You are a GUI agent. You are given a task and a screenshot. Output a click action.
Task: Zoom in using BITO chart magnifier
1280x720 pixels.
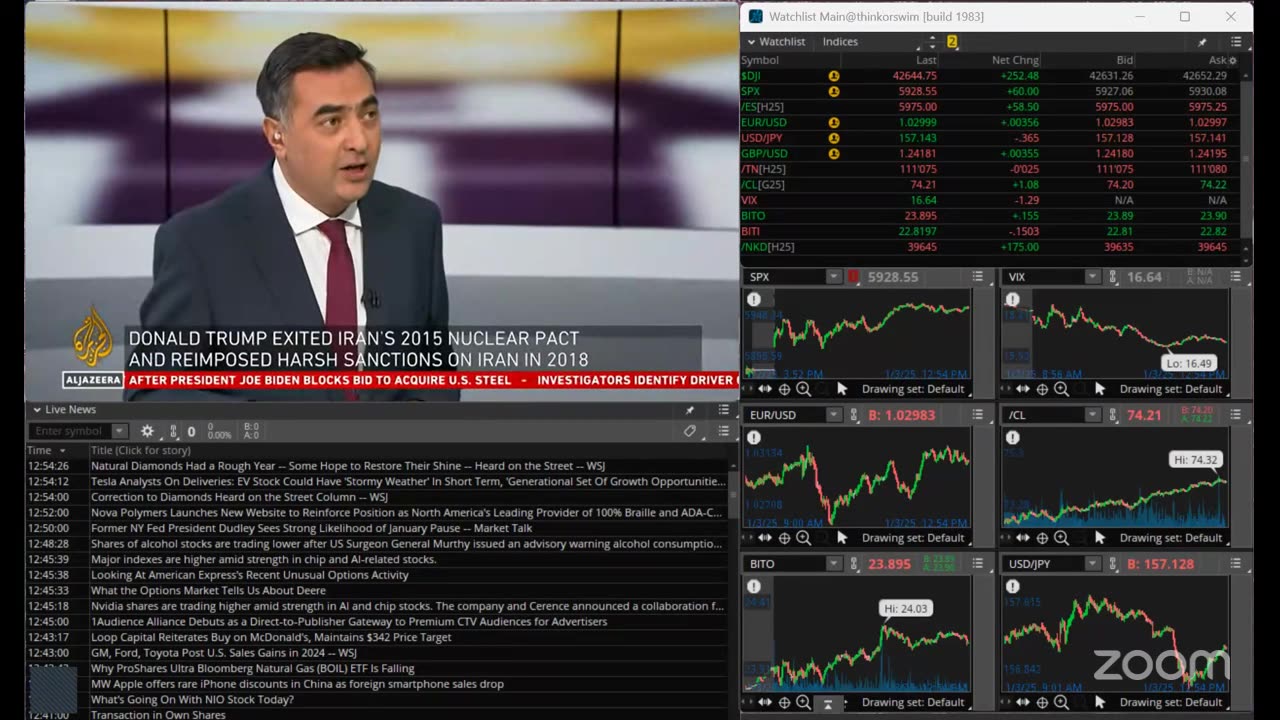pyautogui.click(x=803, y=703)
